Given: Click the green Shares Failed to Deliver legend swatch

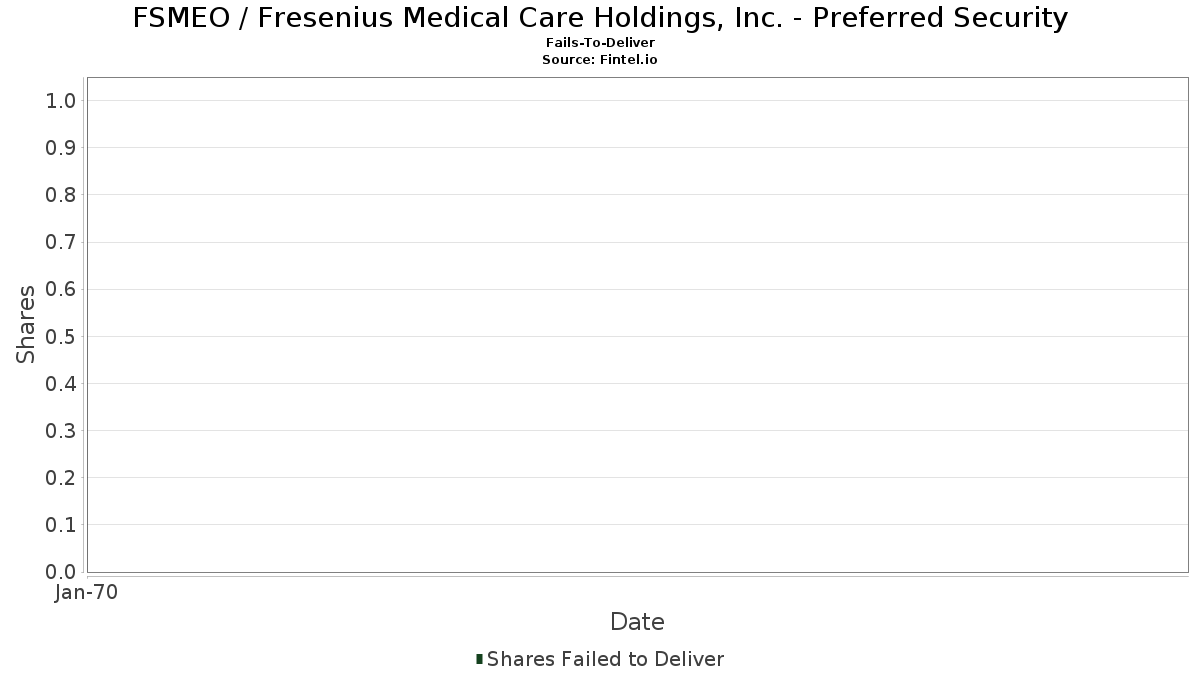Looking at the screenshot, I should 480,659.
